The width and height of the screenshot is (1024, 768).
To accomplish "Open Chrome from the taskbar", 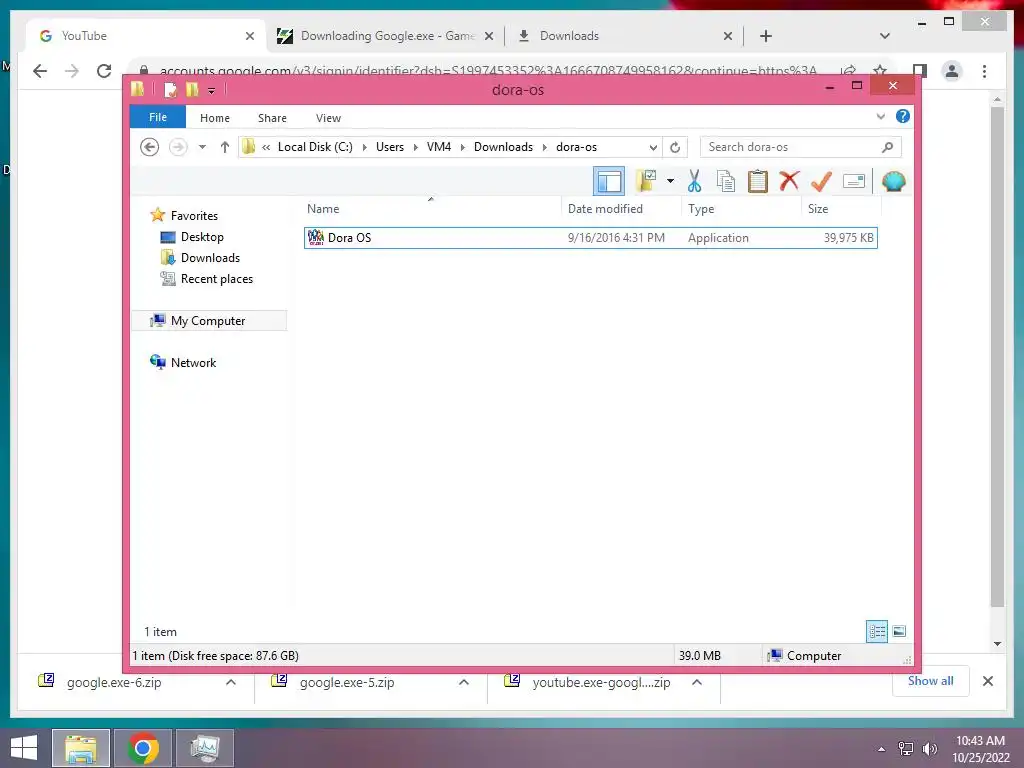I will [x=143, y=748].
